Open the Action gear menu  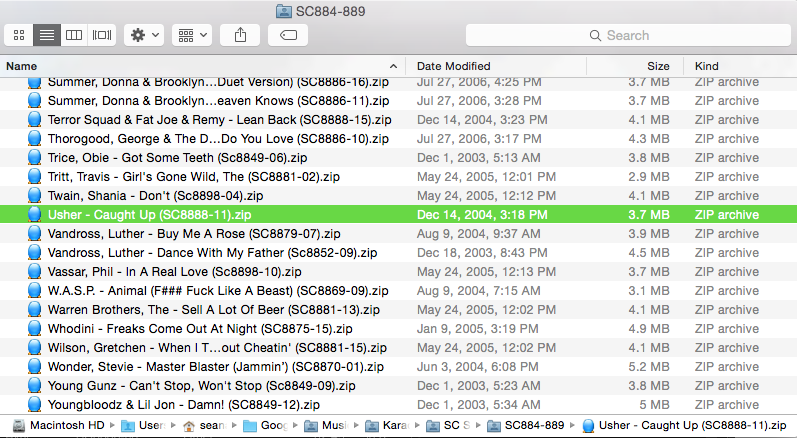[144, 35]
